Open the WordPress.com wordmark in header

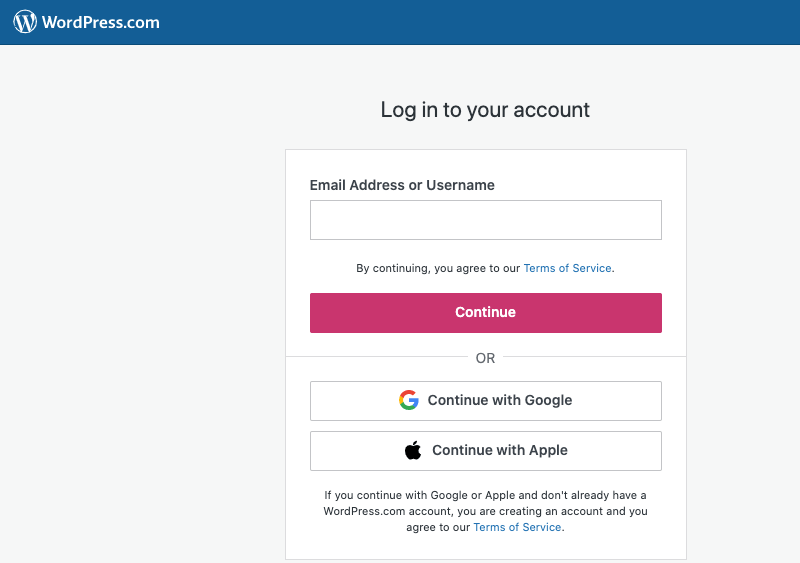101,22
